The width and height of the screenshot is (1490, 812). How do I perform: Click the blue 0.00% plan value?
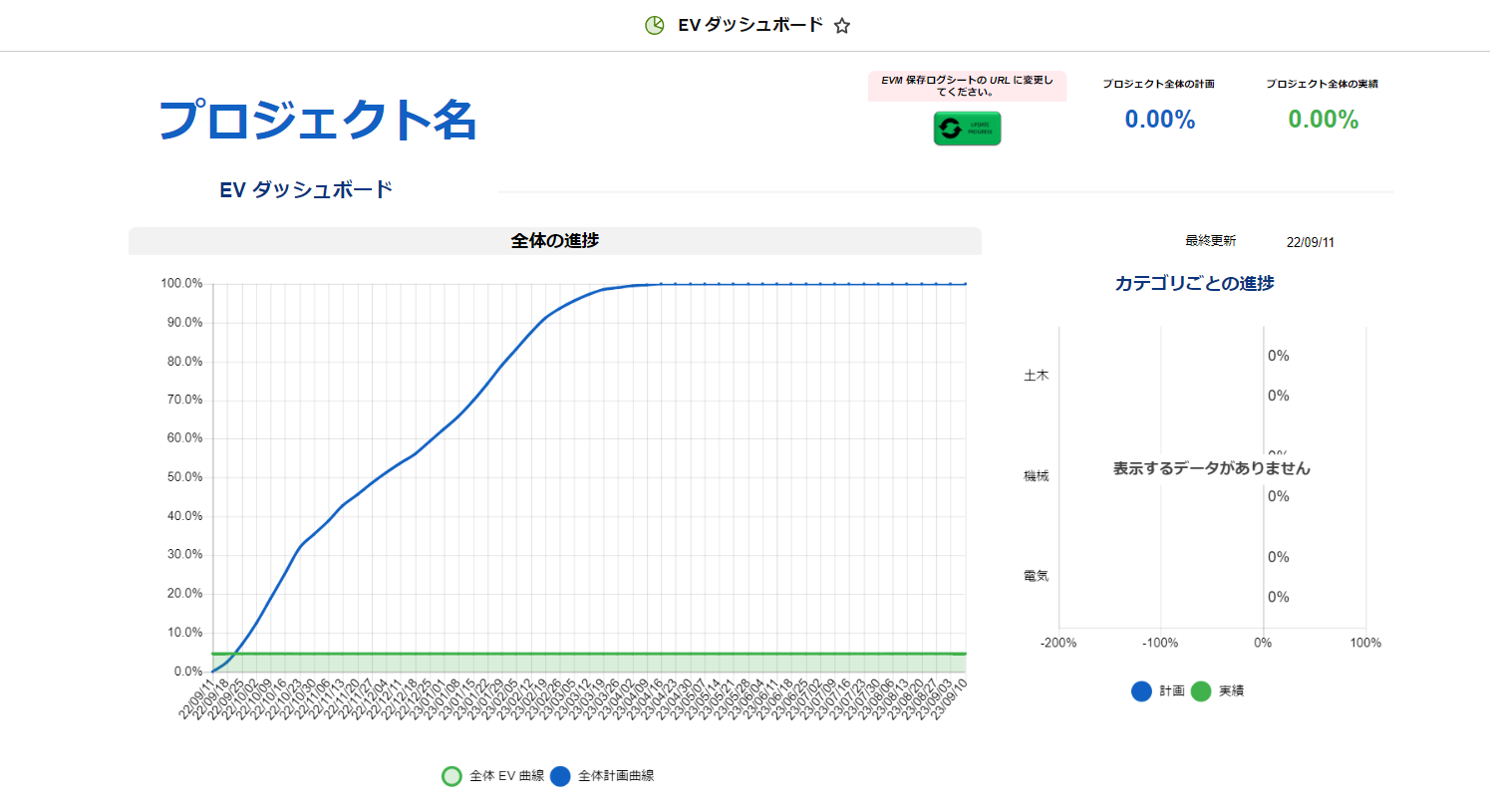pos(1160,120)
